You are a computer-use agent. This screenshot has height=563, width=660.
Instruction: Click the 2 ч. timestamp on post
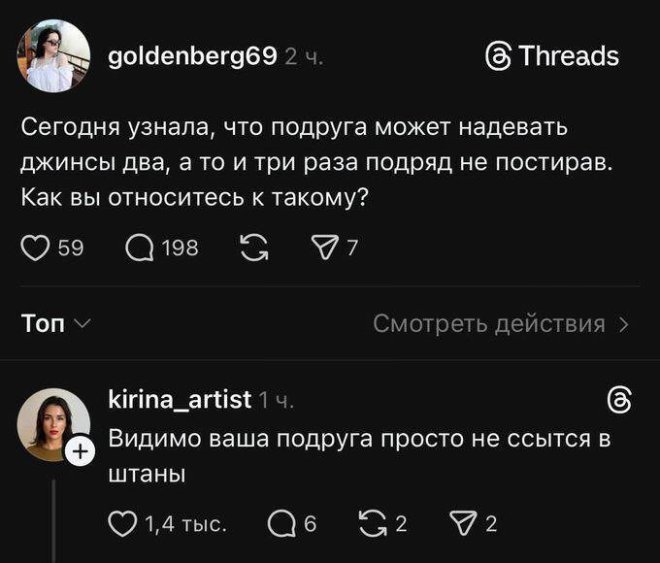click(x=303, y=57)
